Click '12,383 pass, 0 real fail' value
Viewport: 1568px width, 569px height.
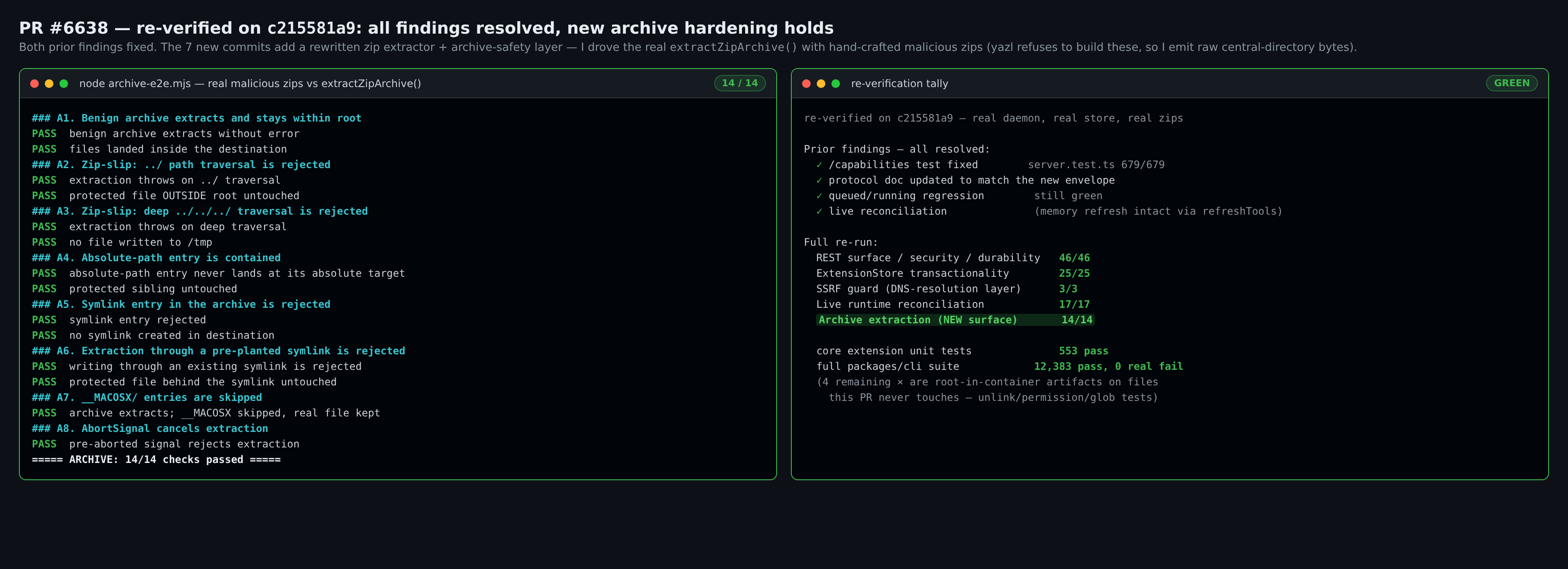(1108, 367)
